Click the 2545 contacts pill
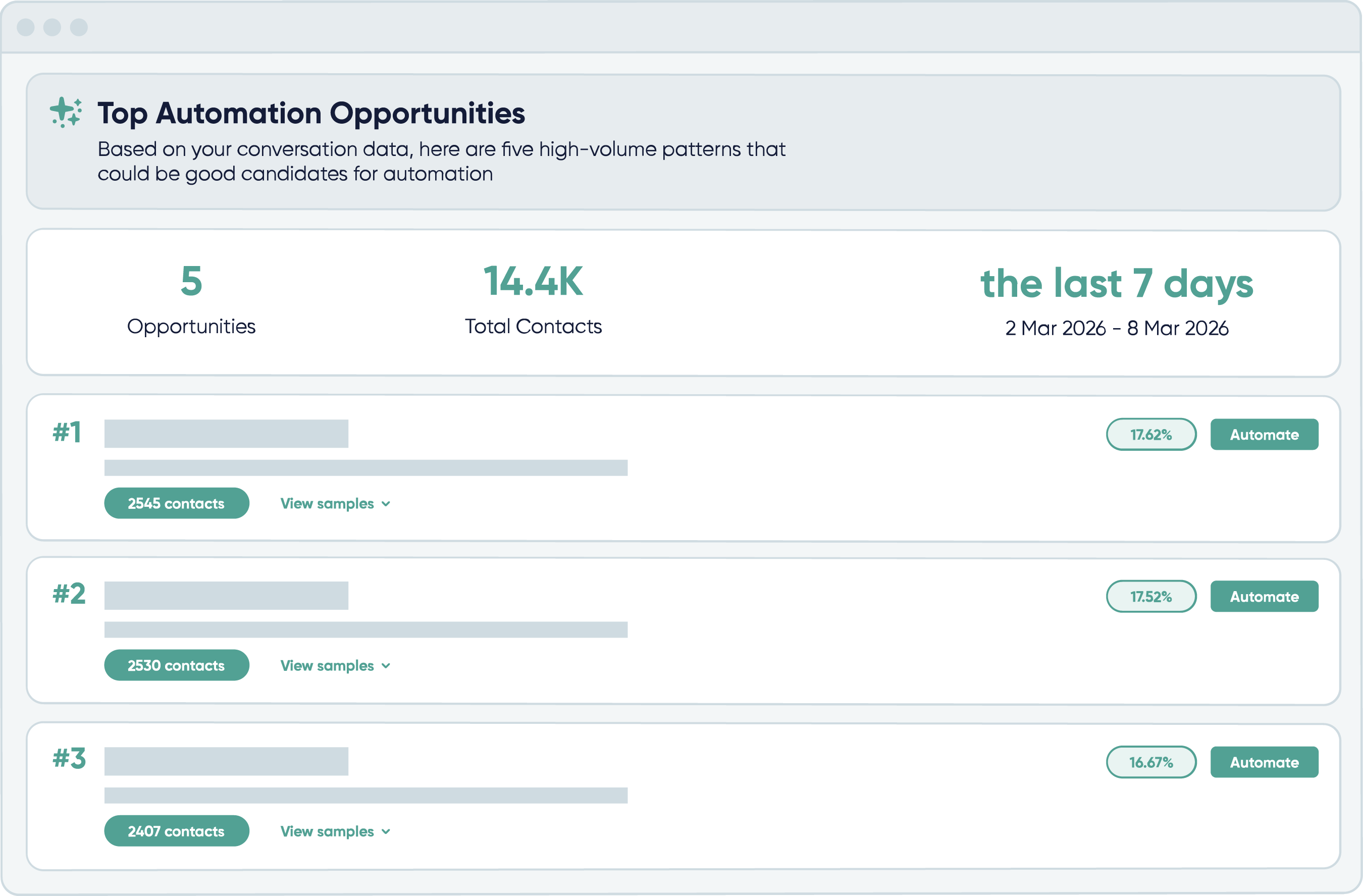This screenshot has height=896, width=1363. click(176, 503)
